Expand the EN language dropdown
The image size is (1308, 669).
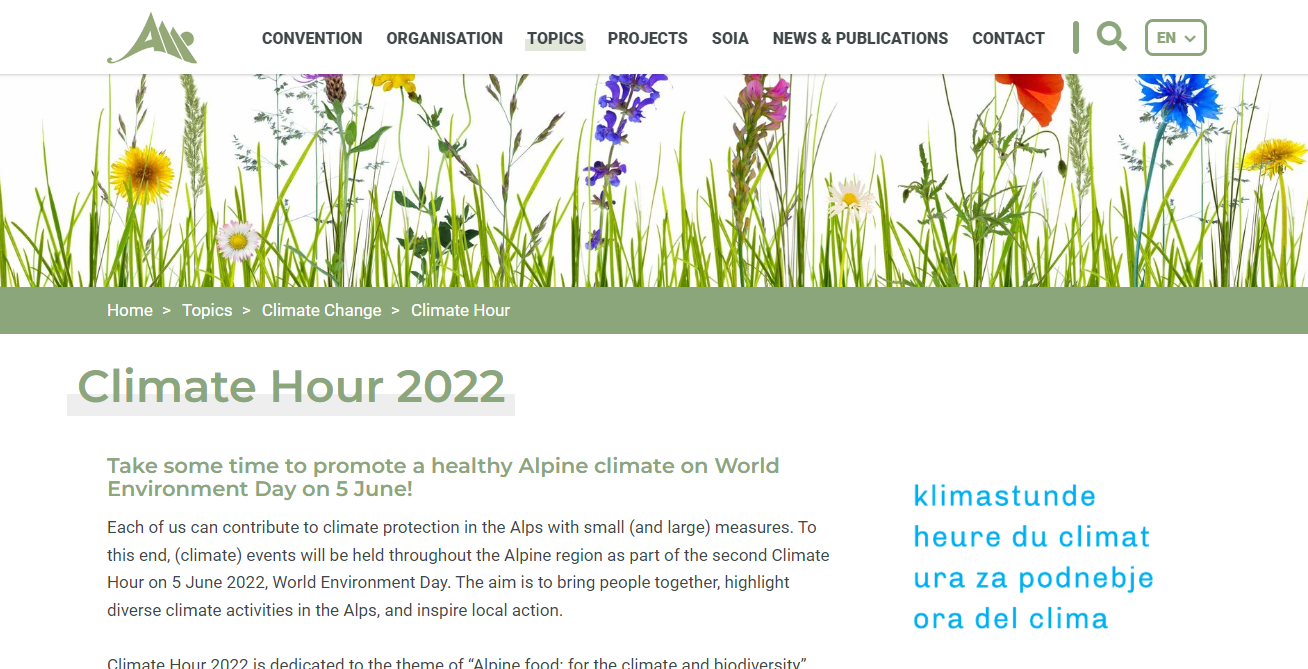(x=1174, y=38)
